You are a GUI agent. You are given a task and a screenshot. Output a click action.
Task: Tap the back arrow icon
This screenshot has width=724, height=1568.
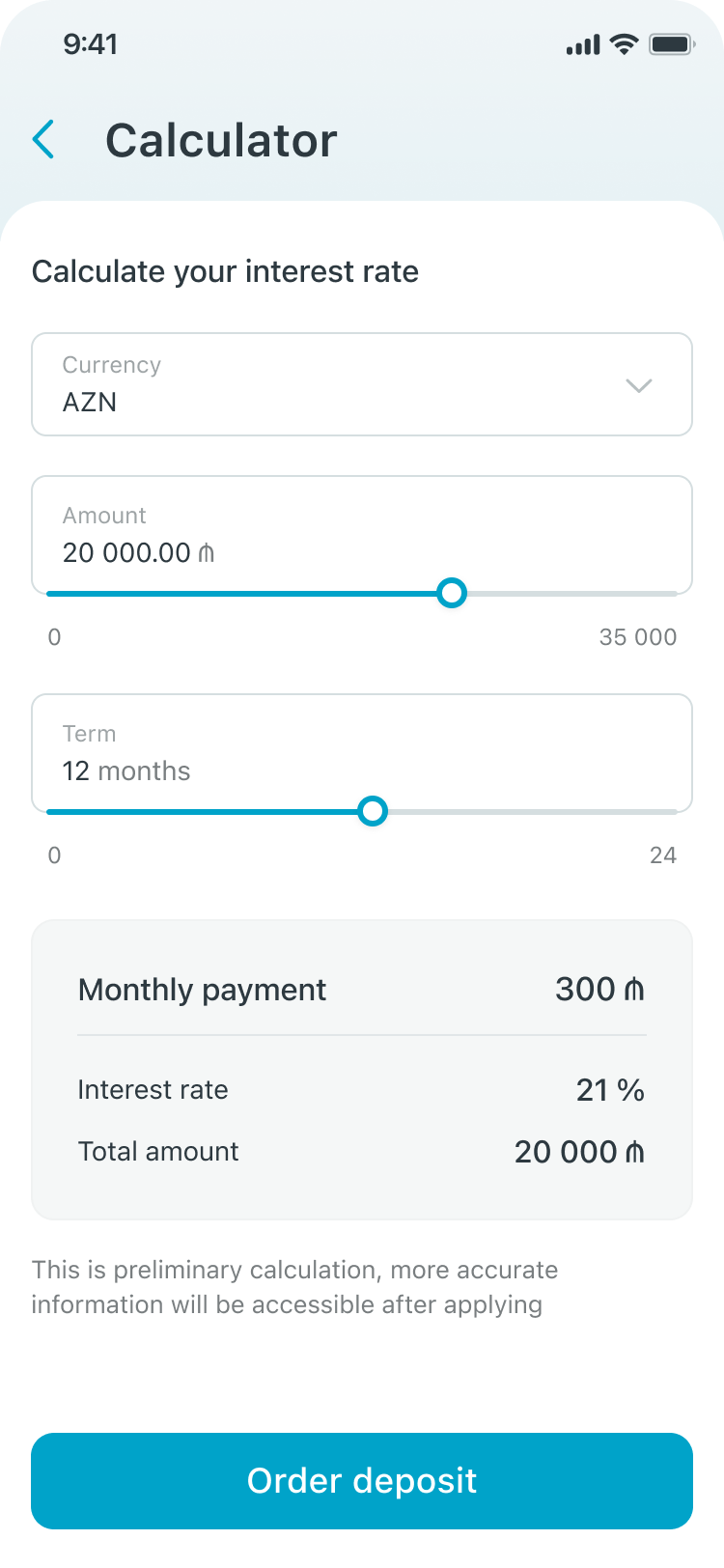coord(44,140)
